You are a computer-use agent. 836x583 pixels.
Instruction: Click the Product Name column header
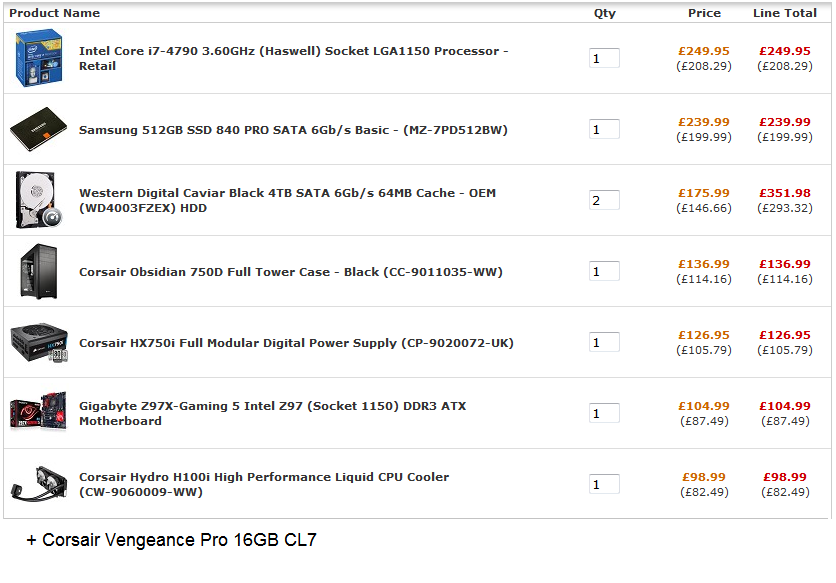[55, 13]
